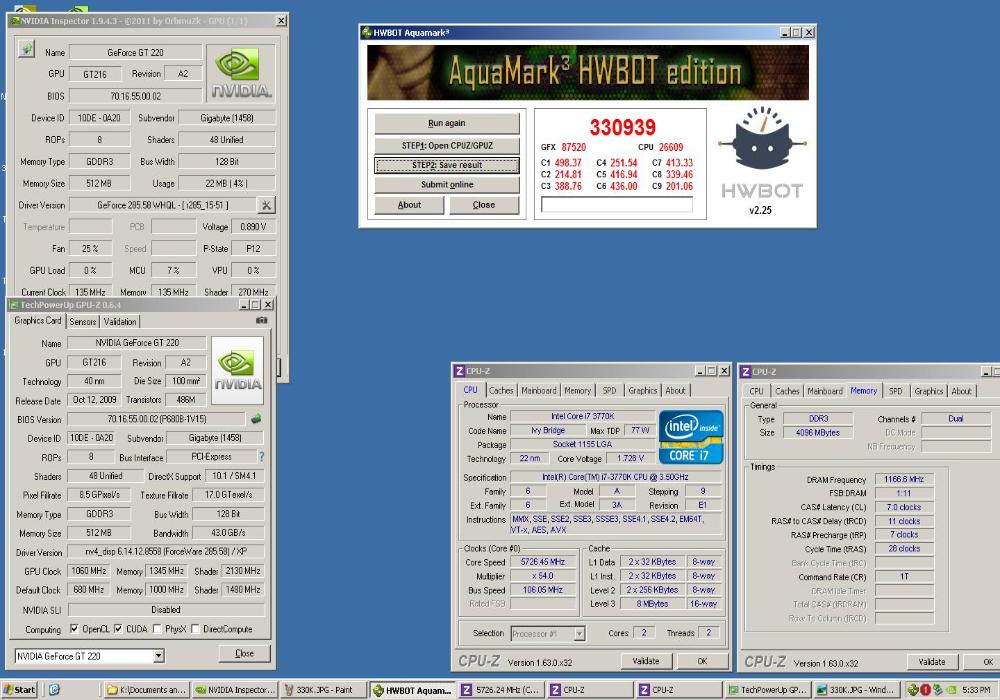
Task: Click the CPU-Z processor window title icon
Action: [459, 371]
